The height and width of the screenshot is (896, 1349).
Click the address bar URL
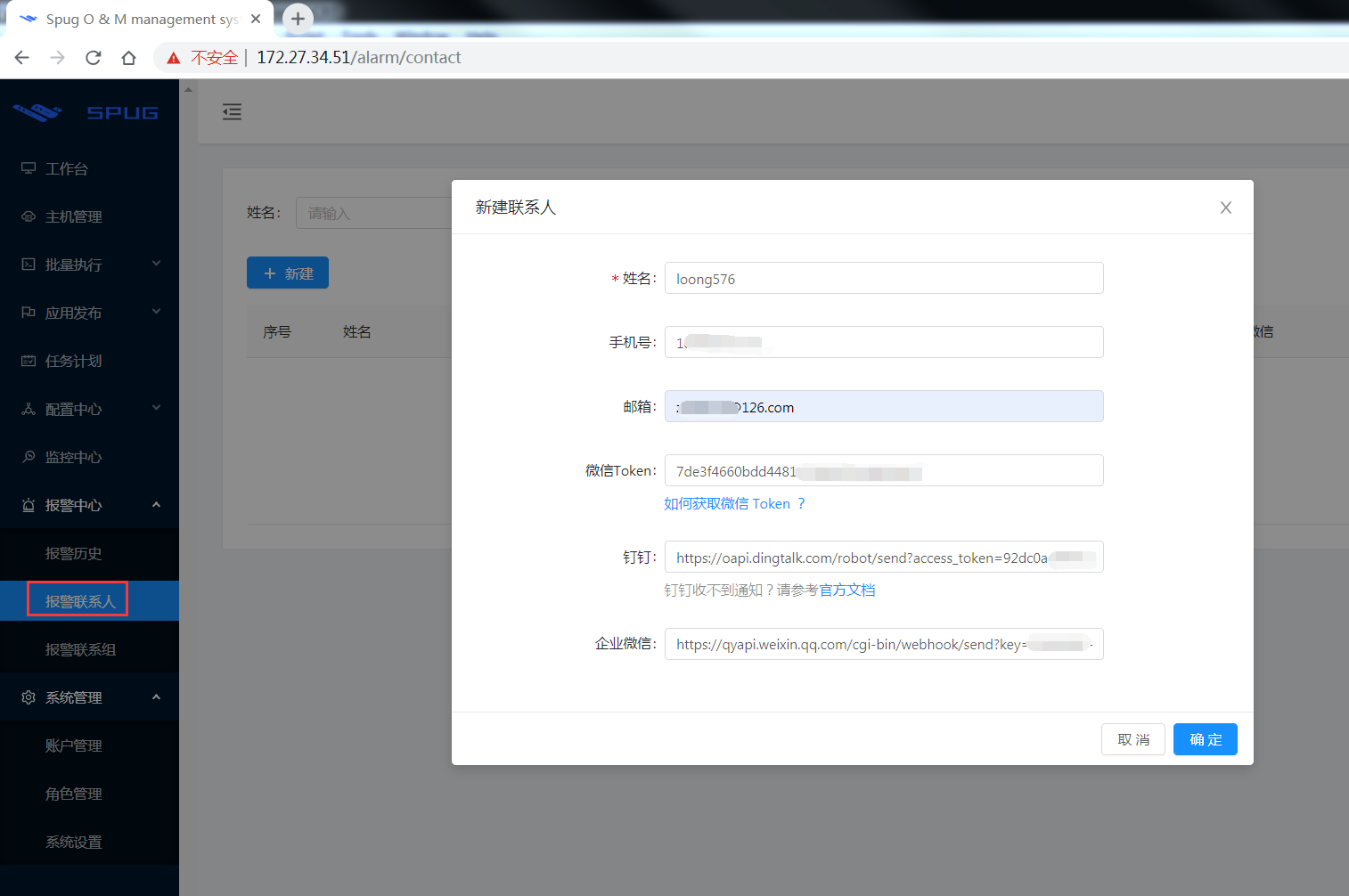pos(358,57)
